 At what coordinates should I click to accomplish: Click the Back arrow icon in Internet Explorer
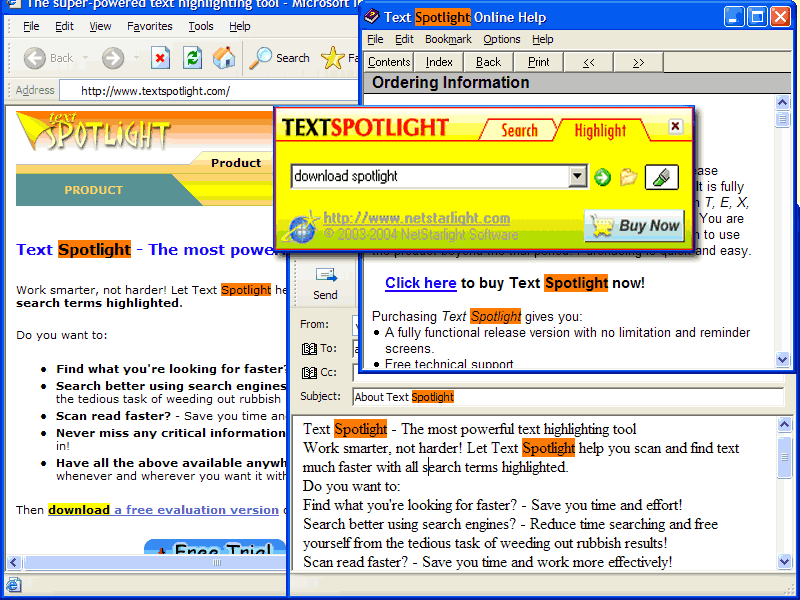coord(35,58)
